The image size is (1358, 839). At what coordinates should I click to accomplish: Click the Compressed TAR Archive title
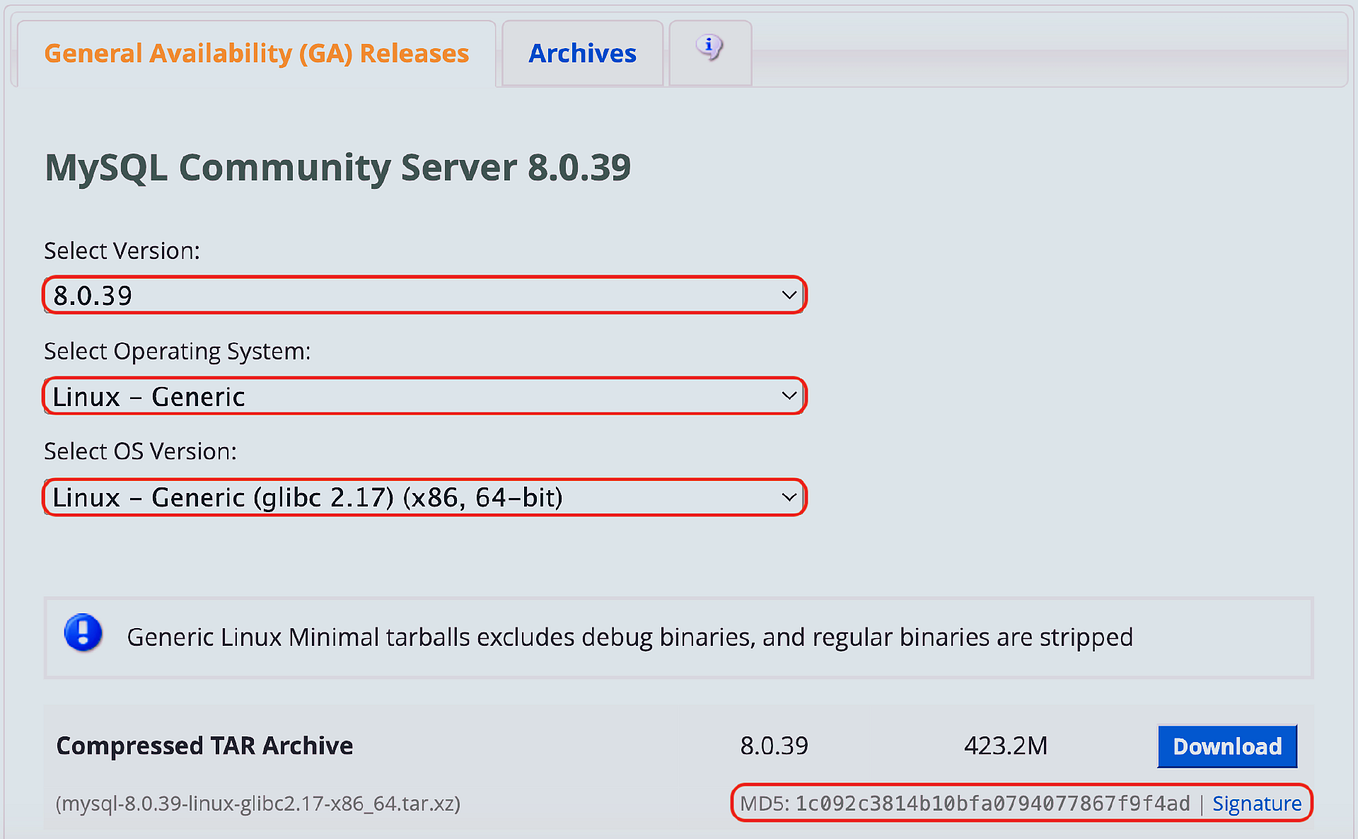pos(204,746)
